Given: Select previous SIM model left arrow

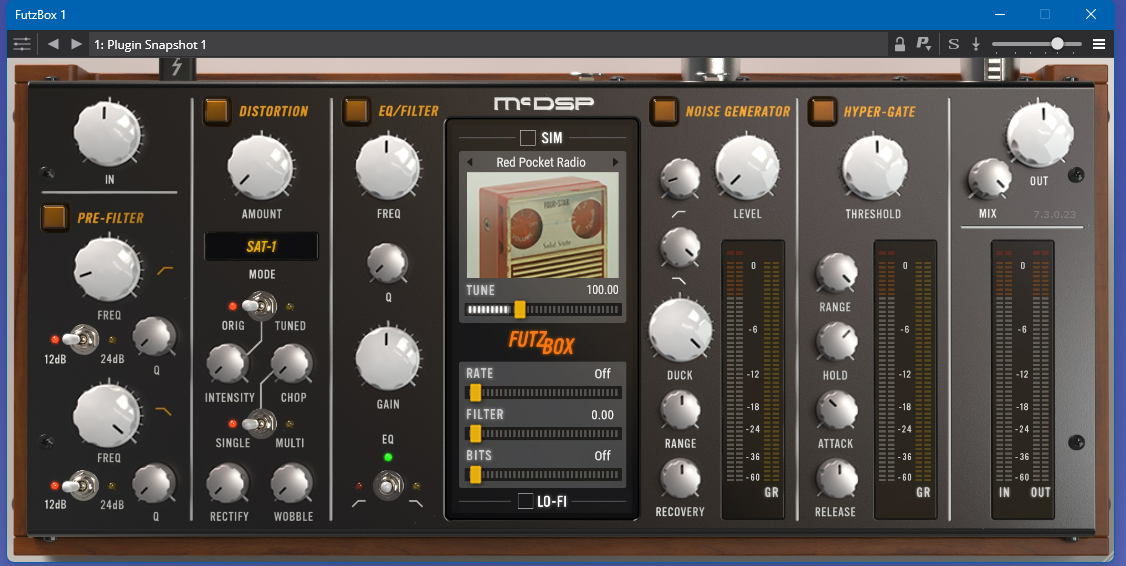Looking at the screenshot, I should [469, 162].
